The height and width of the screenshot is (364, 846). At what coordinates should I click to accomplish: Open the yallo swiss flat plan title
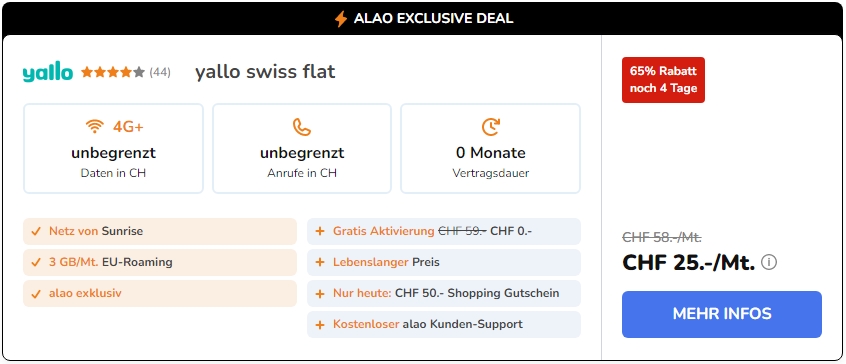pyautogui.click(x=265, y=72)
